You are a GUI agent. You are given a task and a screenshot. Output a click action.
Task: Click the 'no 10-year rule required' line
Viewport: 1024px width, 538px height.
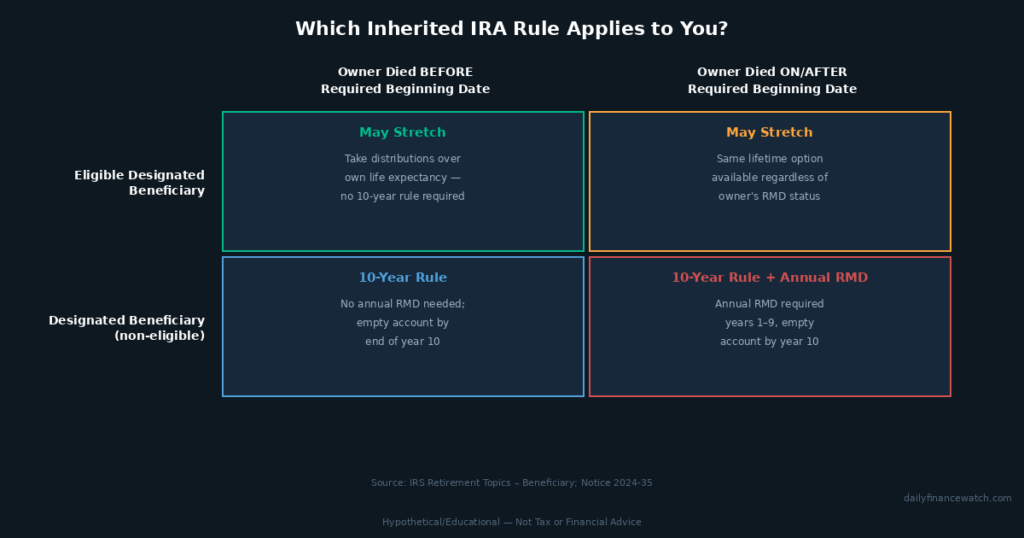(402, 197)
